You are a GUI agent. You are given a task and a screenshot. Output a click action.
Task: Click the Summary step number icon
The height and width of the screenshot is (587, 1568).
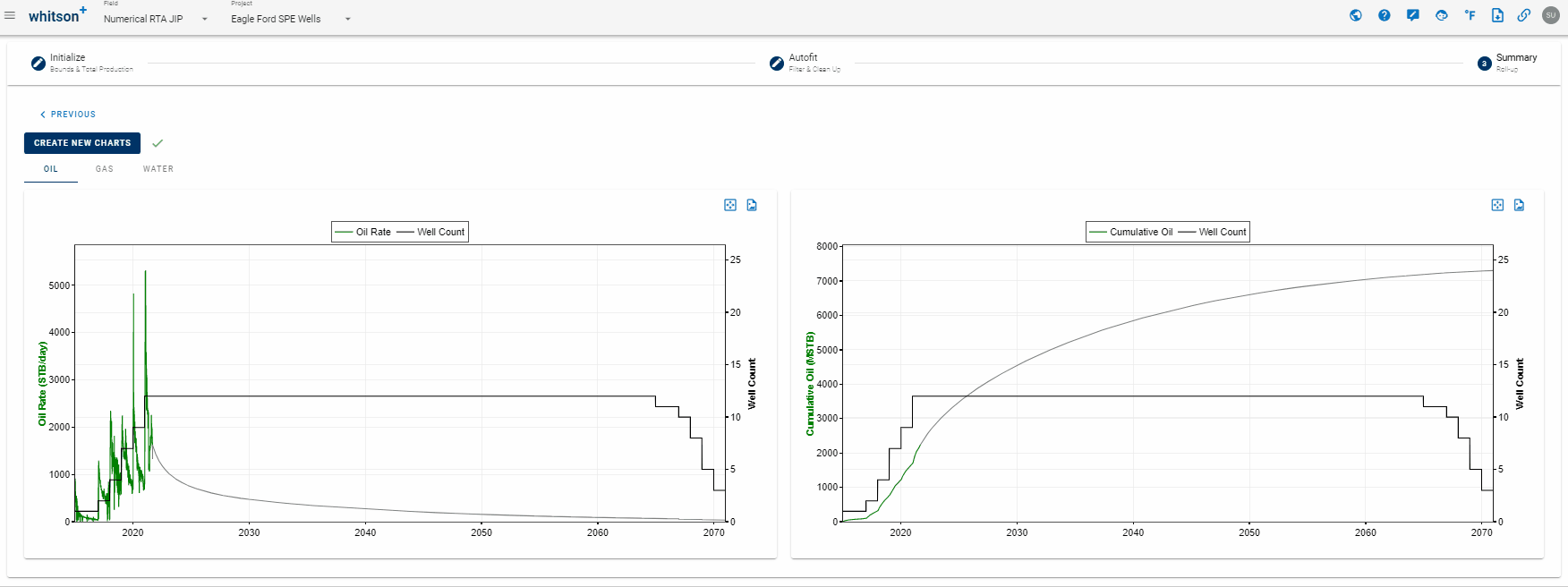click(x=1485, y=64)
